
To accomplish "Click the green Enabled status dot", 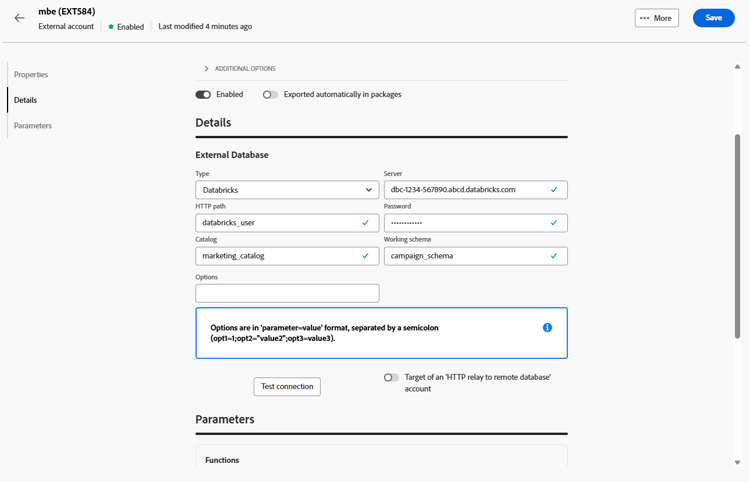I will 111,27.
